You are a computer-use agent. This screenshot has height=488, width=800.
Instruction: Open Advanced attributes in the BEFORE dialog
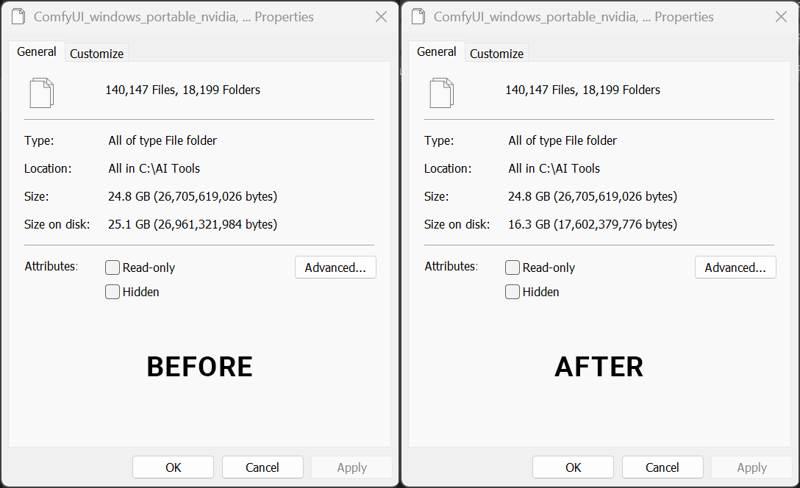point(335,267)
